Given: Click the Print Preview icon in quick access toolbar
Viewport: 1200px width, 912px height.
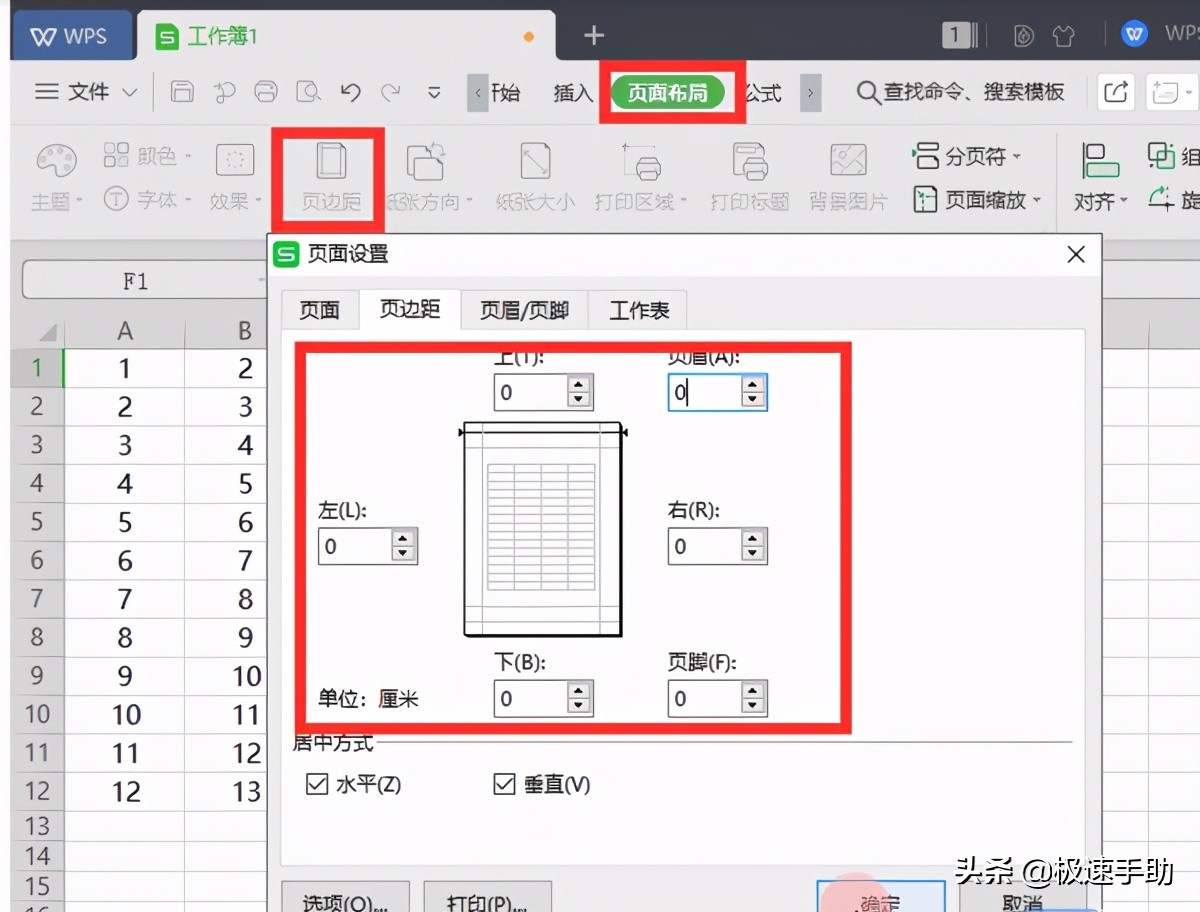Looking at the screenshot, I should click(308, 92).
